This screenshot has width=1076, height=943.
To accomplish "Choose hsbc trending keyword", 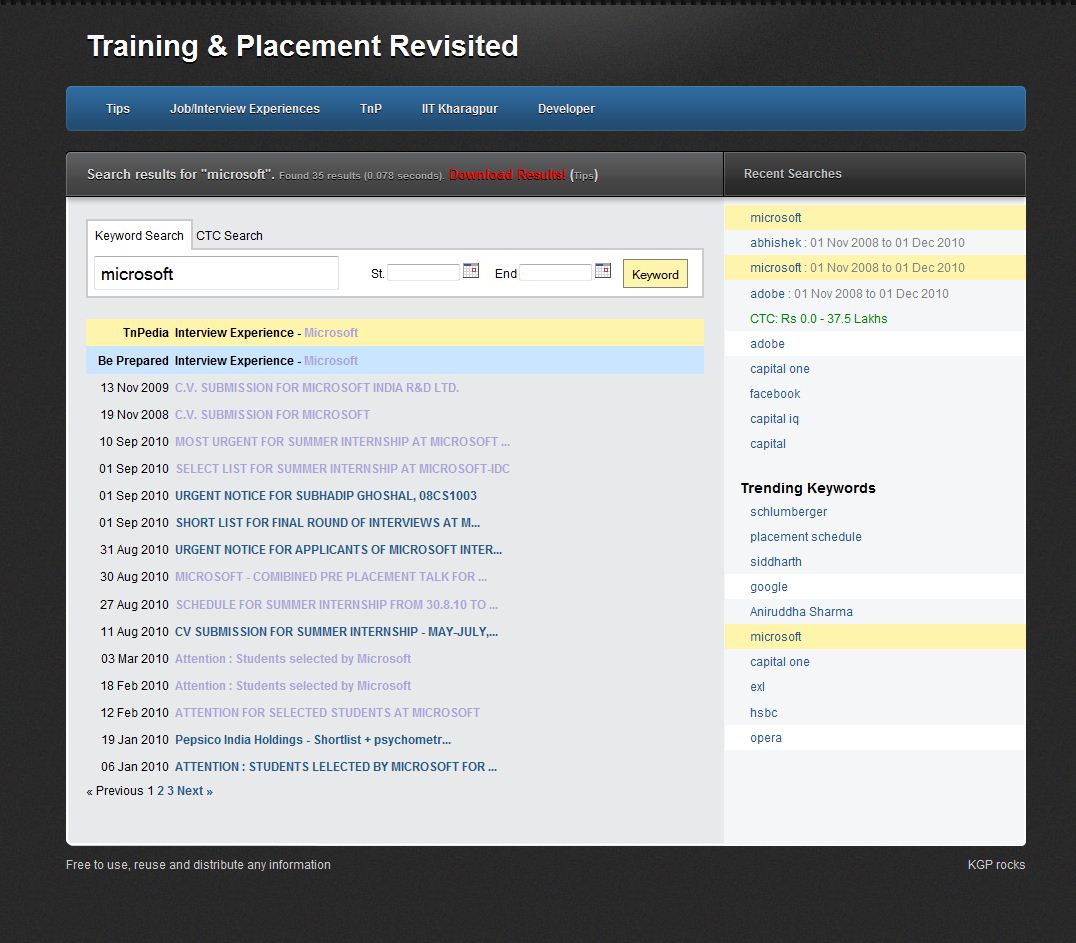I will pyautogui.click(x=763, y=712).
